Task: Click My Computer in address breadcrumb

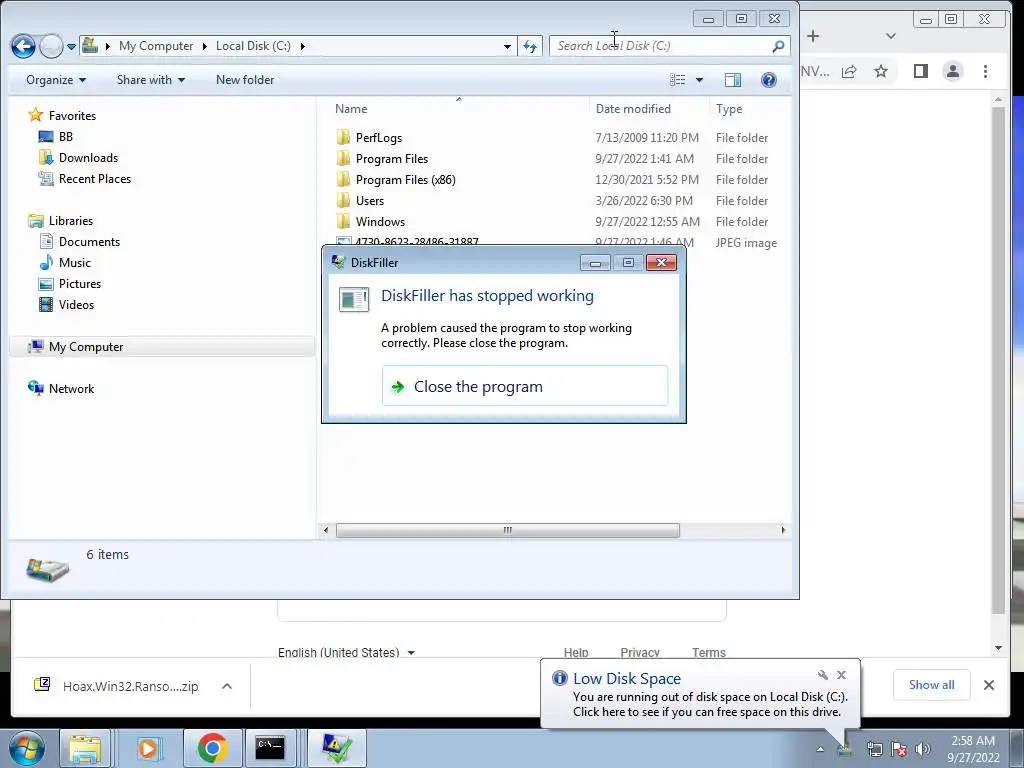Action: (x=156, y=46)
